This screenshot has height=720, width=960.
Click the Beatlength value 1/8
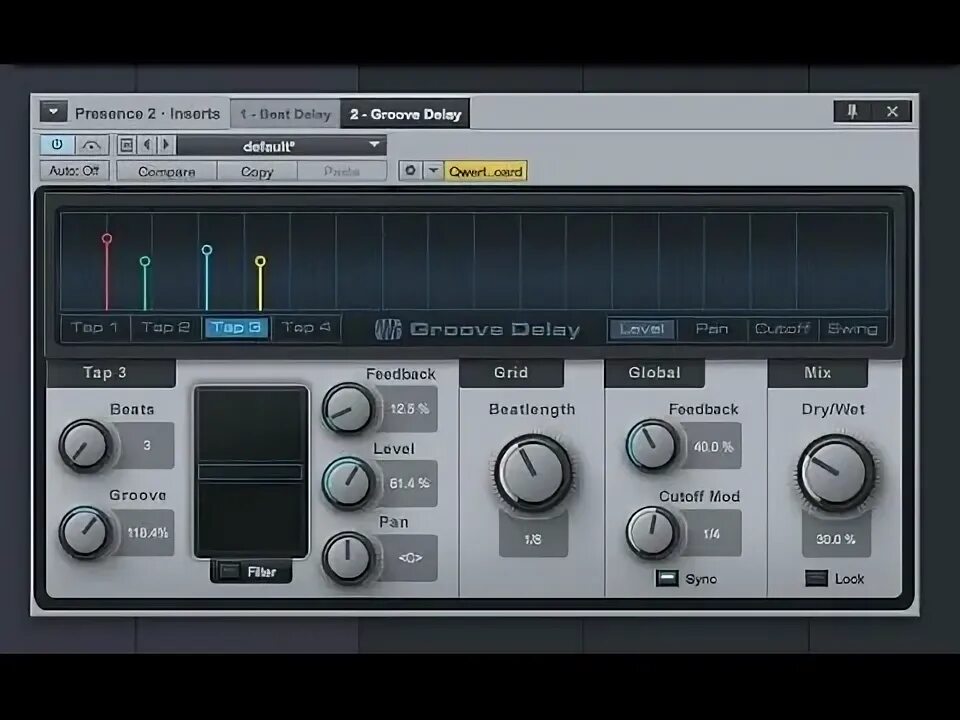(533, 539)
